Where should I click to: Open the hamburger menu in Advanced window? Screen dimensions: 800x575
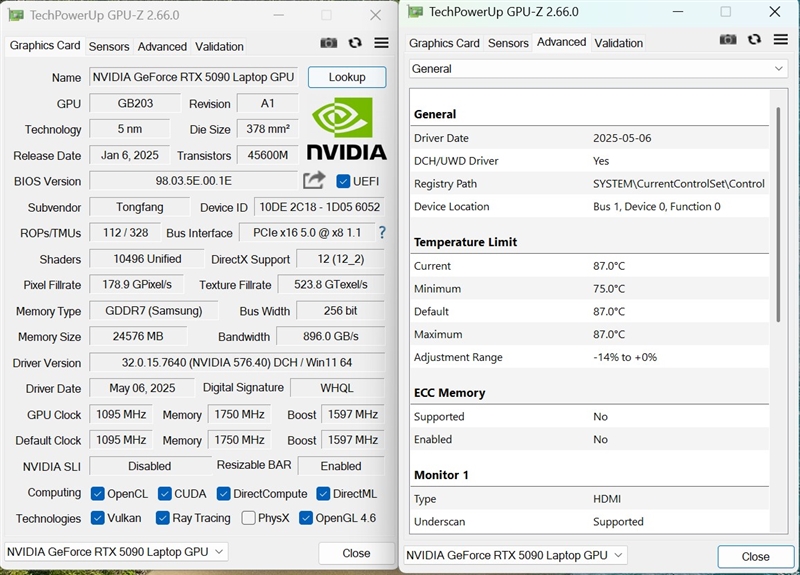[780, 39]
